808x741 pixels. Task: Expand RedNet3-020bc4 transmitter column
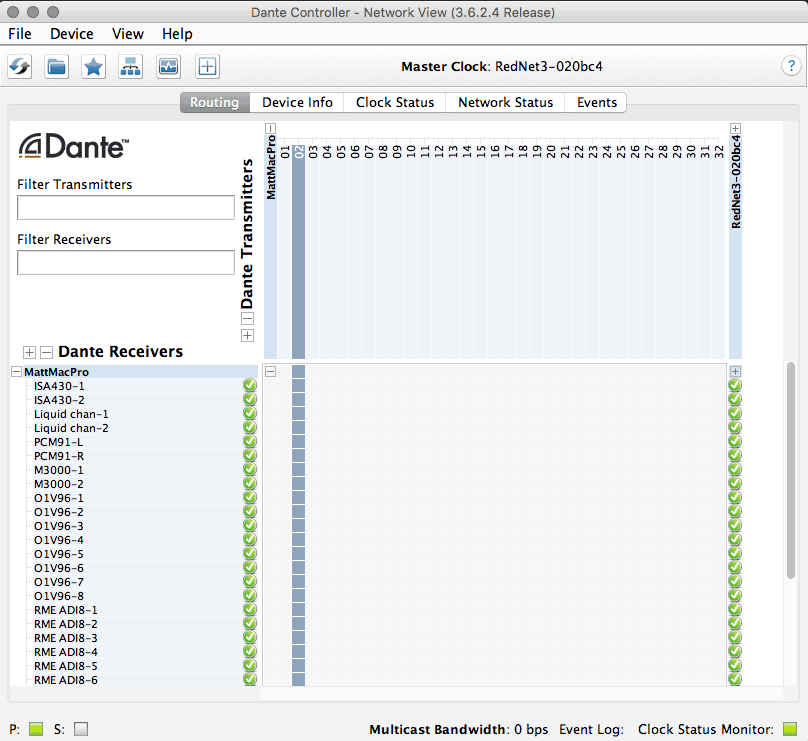point(735,128)
